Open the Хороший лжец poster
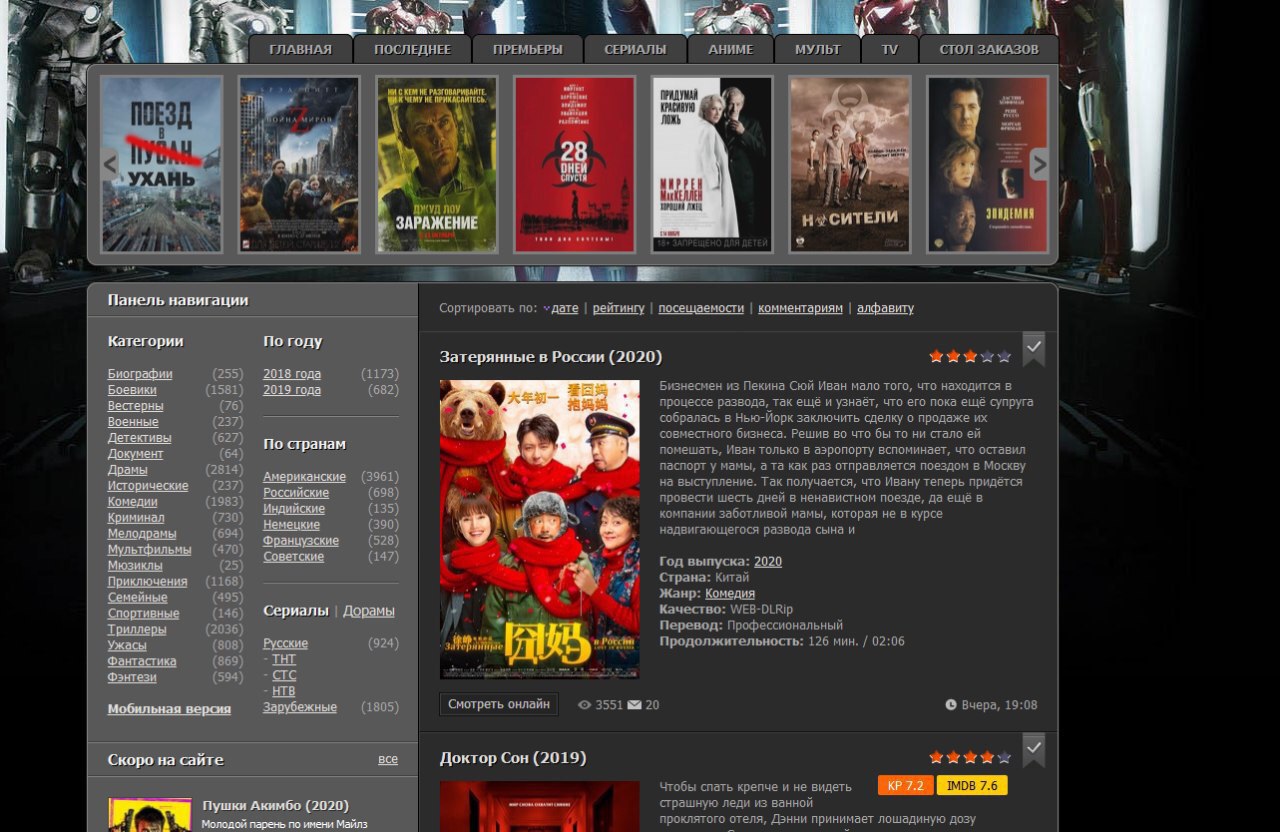The width and height of the screenshot is (1280, 832). [712, 164]
